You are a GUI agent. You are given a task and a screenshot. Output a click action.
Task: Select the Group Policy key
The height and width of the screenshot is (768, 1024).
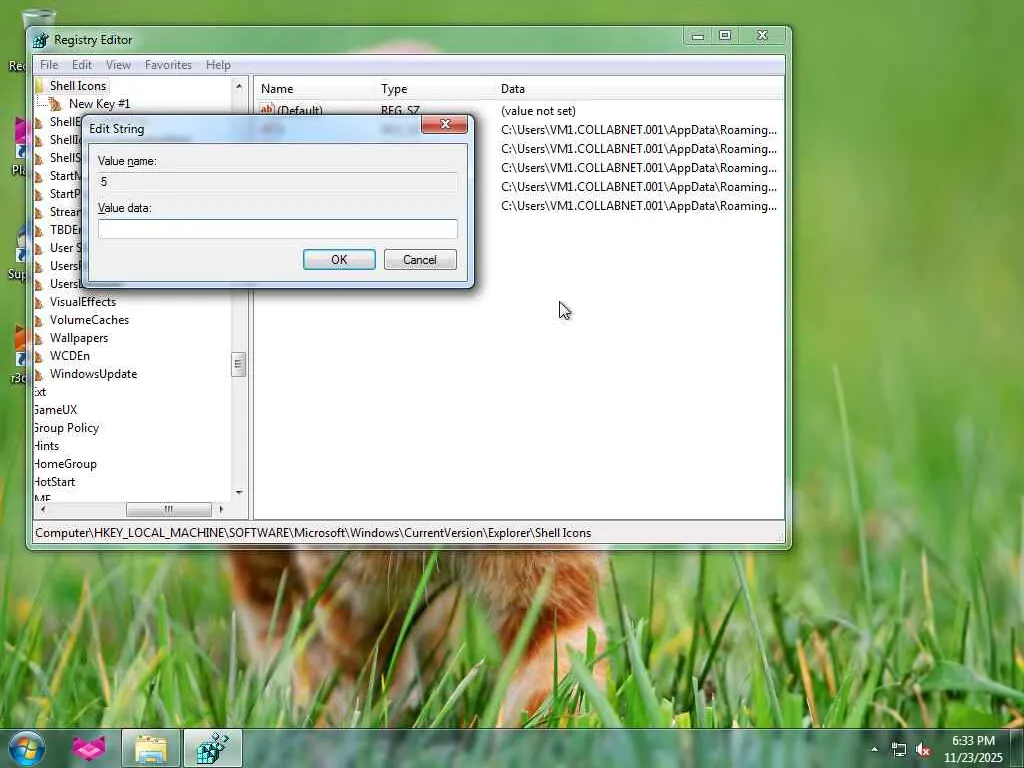click(66, 428)
